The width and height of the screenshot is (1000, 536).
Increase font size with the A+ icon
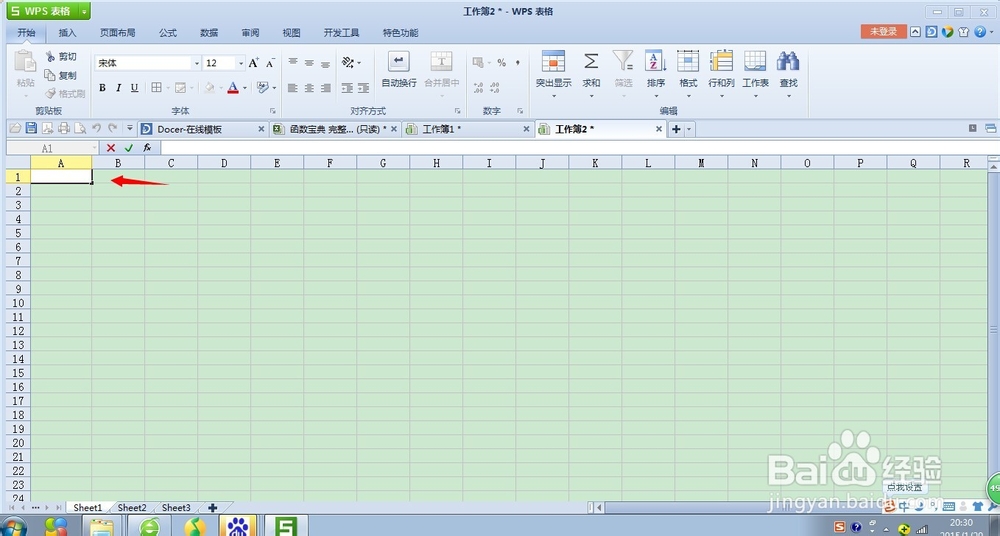click(254, 63)
